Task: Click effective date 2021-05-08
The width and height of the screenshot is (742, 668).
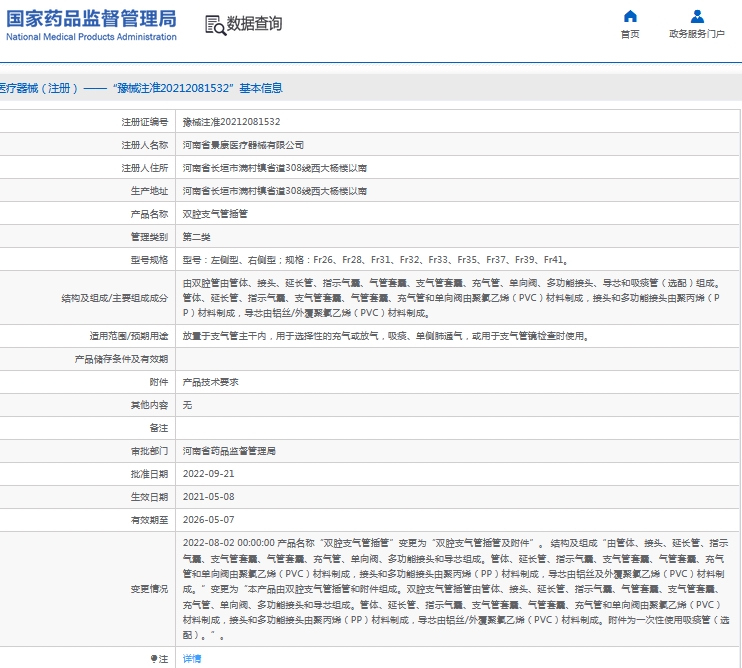Action: (x=209, y=497)
